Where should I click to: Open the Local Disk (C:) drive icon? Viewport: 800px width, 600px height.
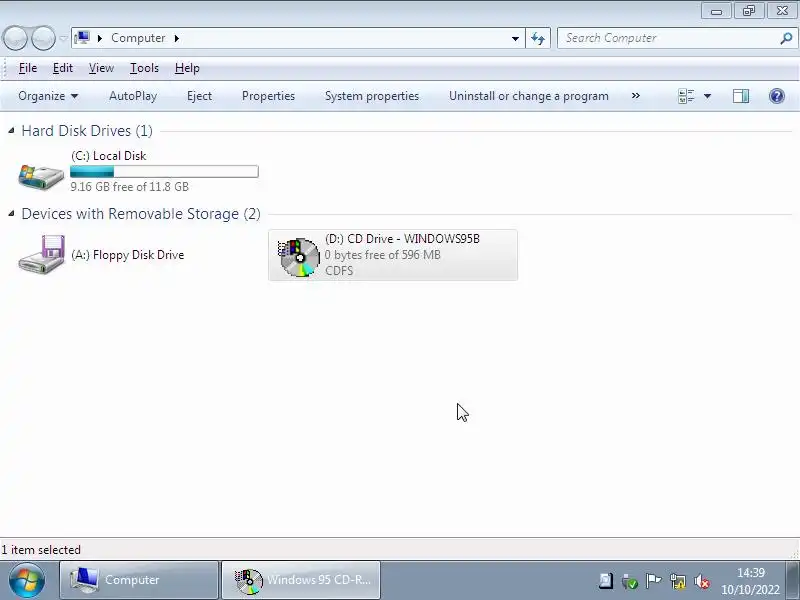pyautogui.click(x=41, y=176)
